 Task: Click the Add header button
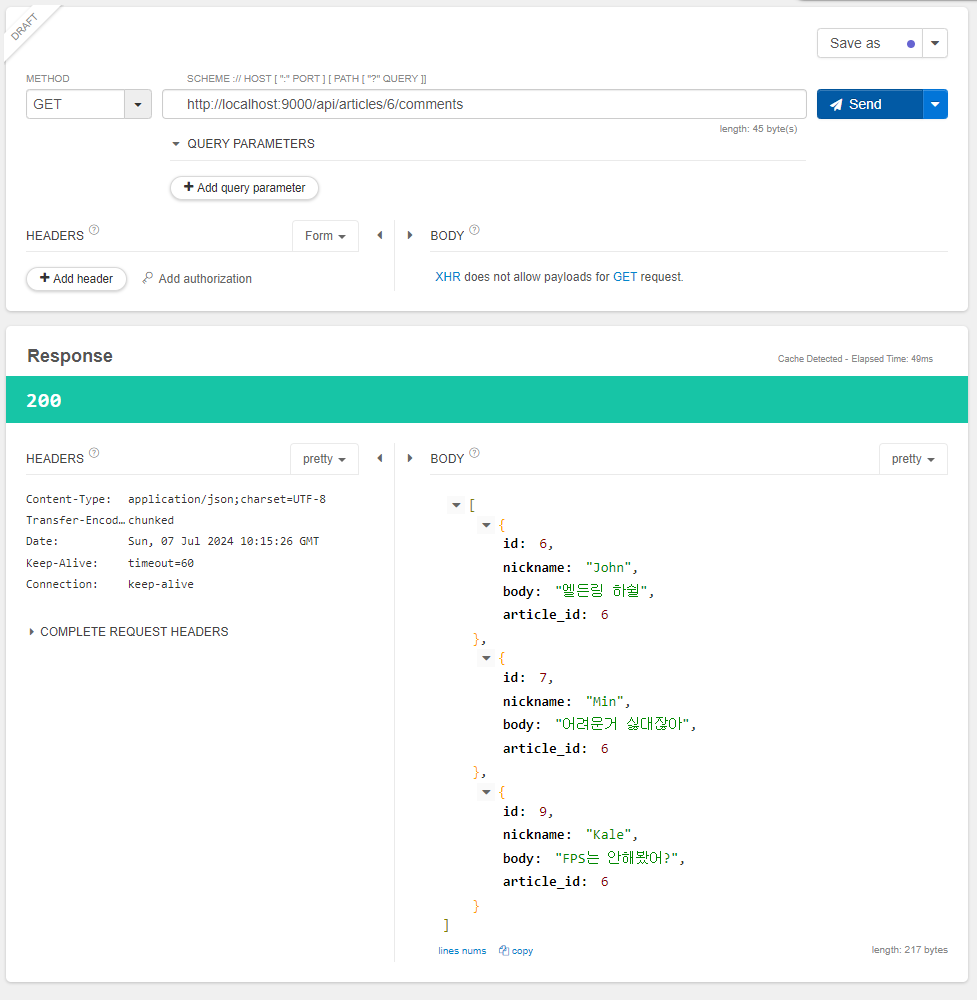[x=77, y=279]
